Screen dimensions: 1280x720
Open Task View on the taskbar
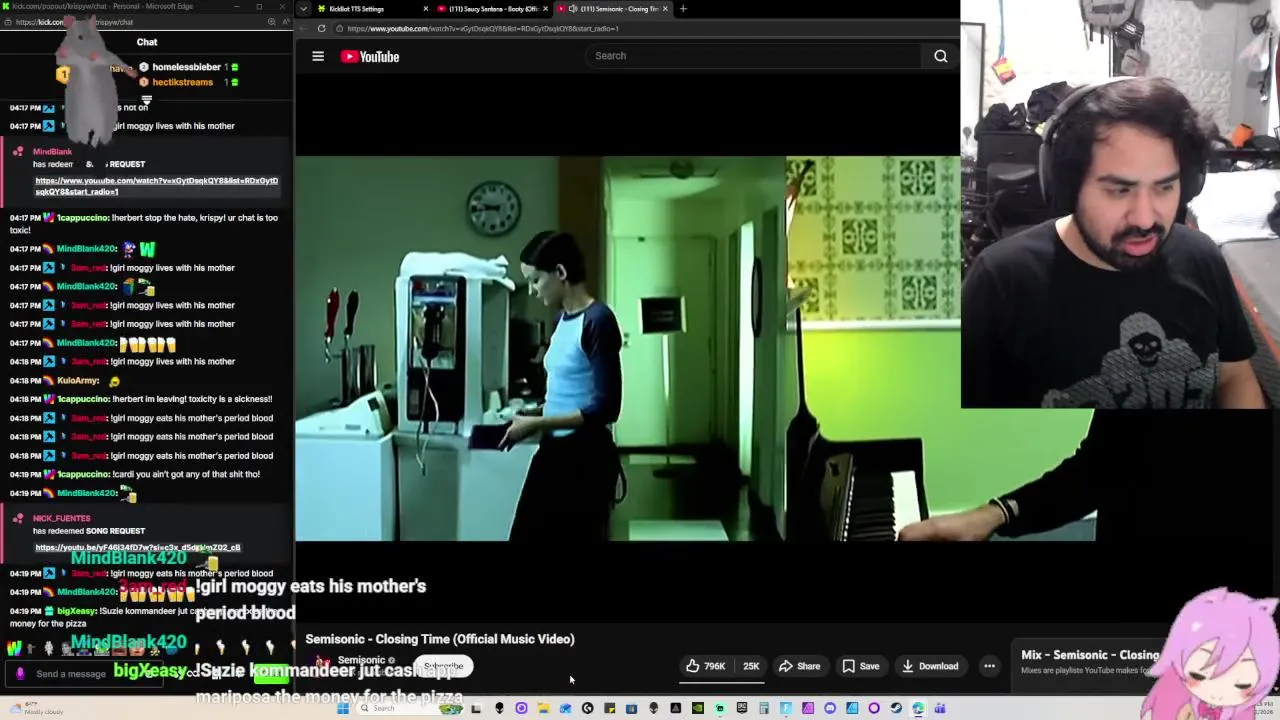tap(476, 708)
